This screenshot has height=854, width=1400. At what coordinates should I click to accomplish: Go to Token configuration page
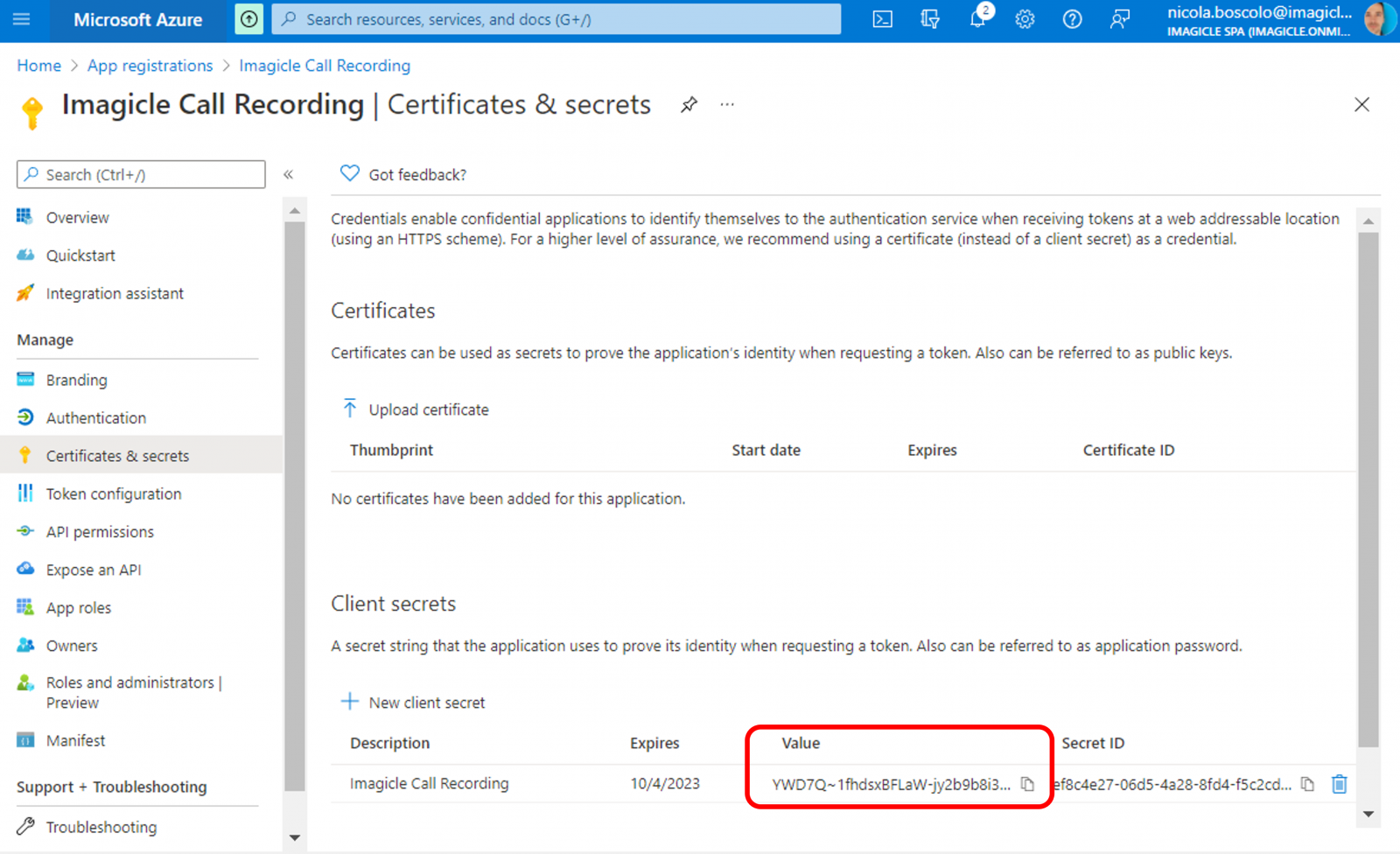pos(114,493)
